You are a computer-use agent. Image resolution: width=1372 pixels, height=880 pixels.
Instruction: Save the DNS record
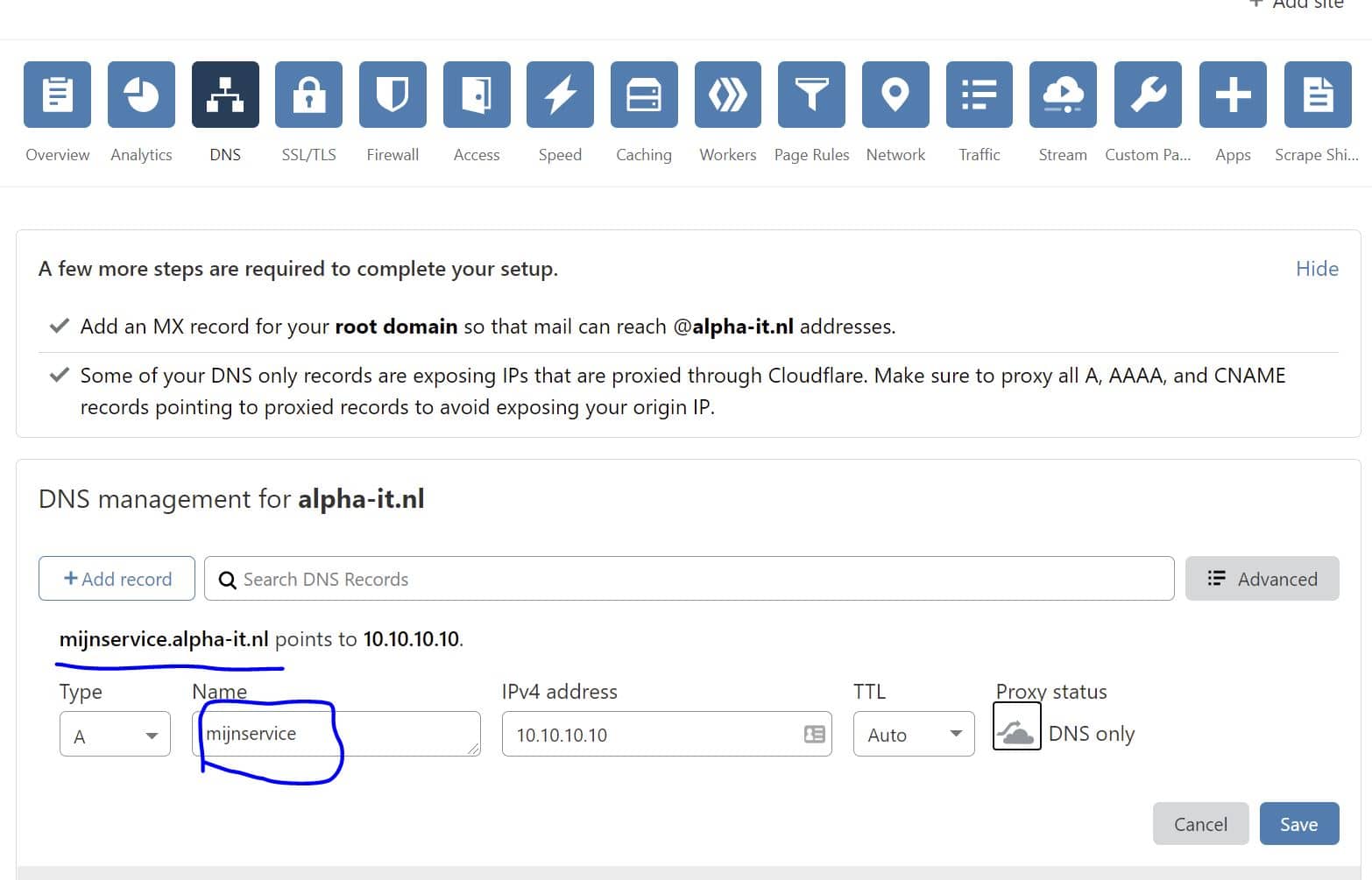[x=1298, y=824]
